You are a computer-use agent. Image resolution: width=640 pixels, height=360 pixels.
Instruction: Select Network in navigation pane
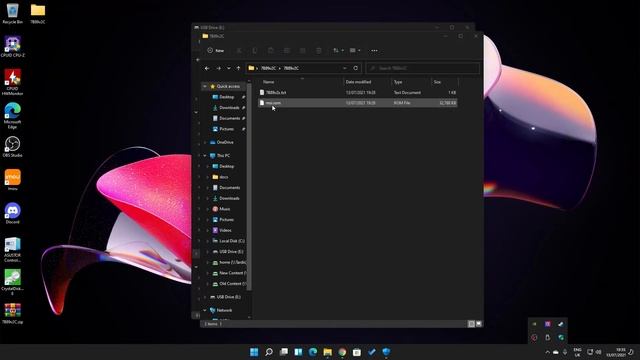coord(224,310)
